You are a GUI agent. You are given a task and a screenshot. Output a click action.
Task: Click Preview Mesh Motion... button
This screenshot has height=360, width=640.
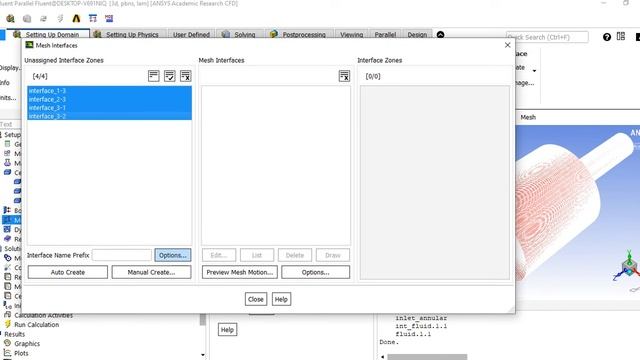[240, 272]
